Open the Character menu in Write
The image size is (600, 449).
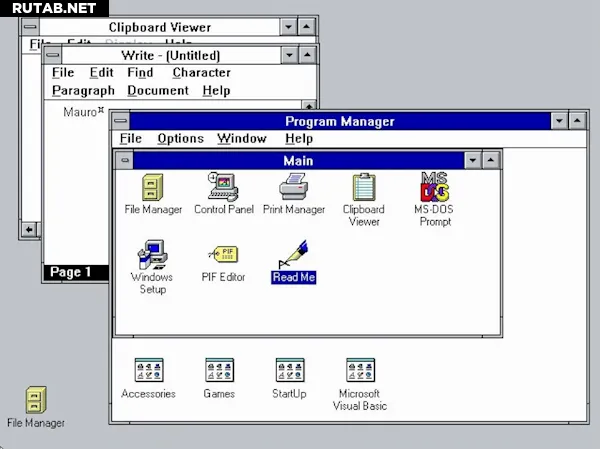[201, 73]
